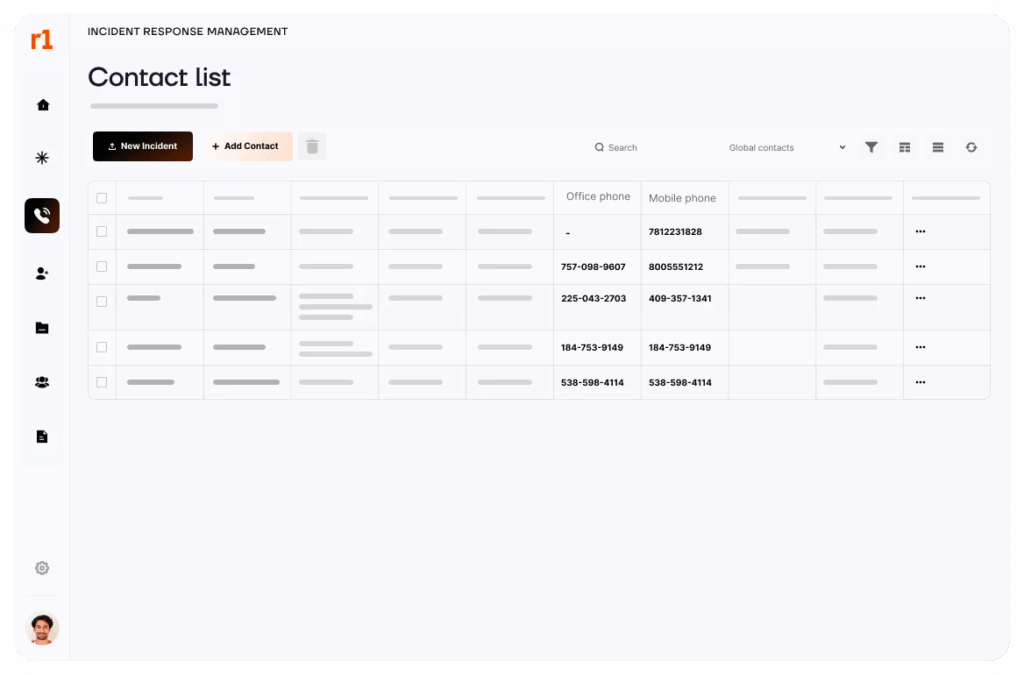
Task: Open the asterisk sidebar icon
Action: pyautogui.click(x=42, y=158)
